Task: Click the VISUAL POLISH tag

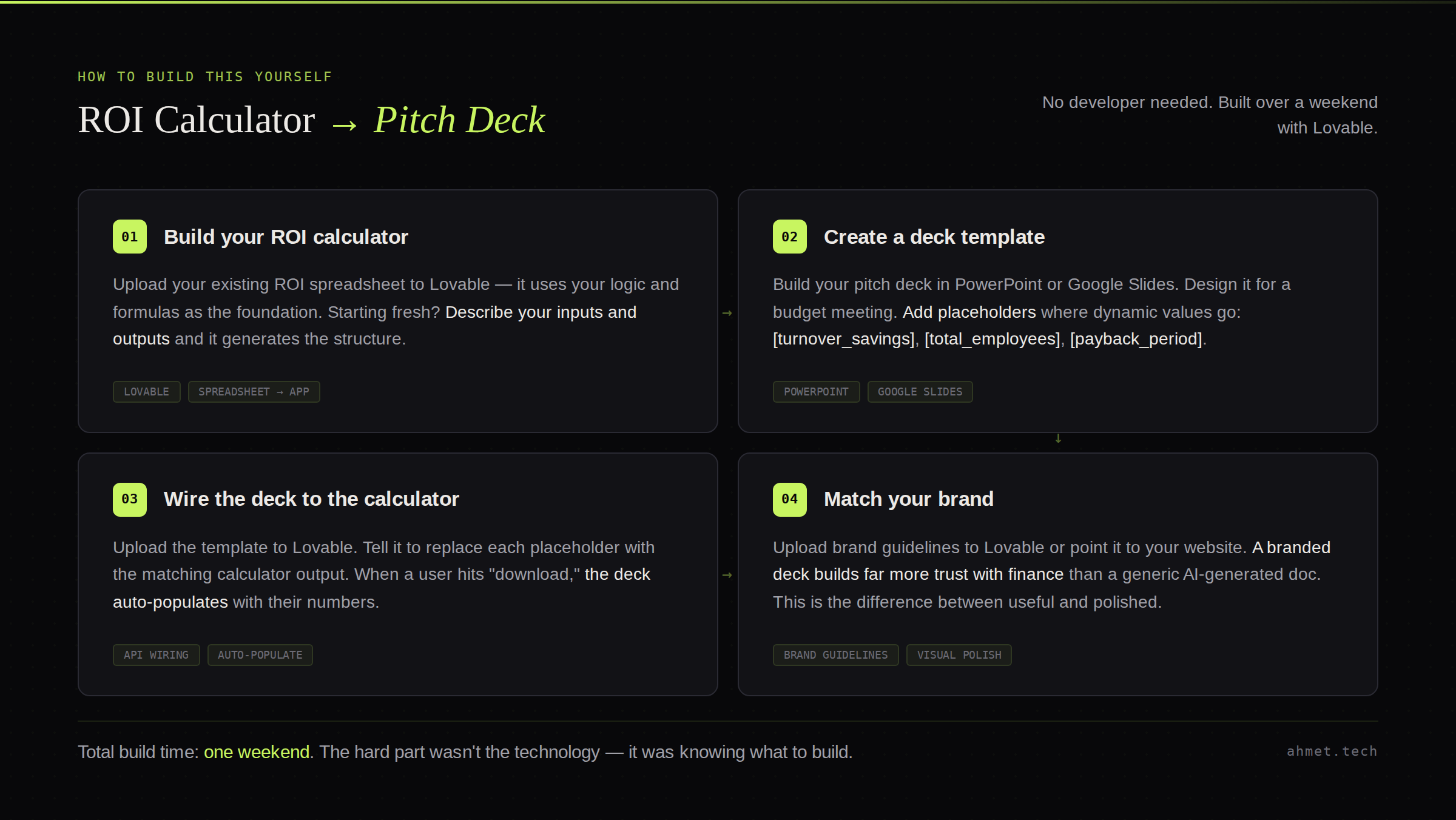Action: (x=959, y=655)
